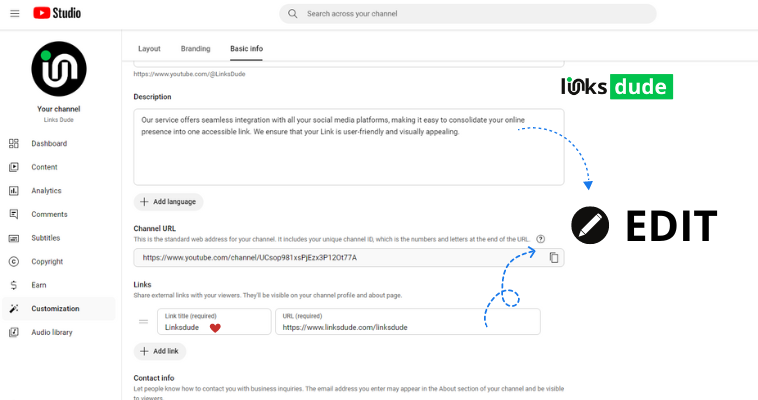
Task: Open the hamburger menu icon
Action: [x=15, y=14]
